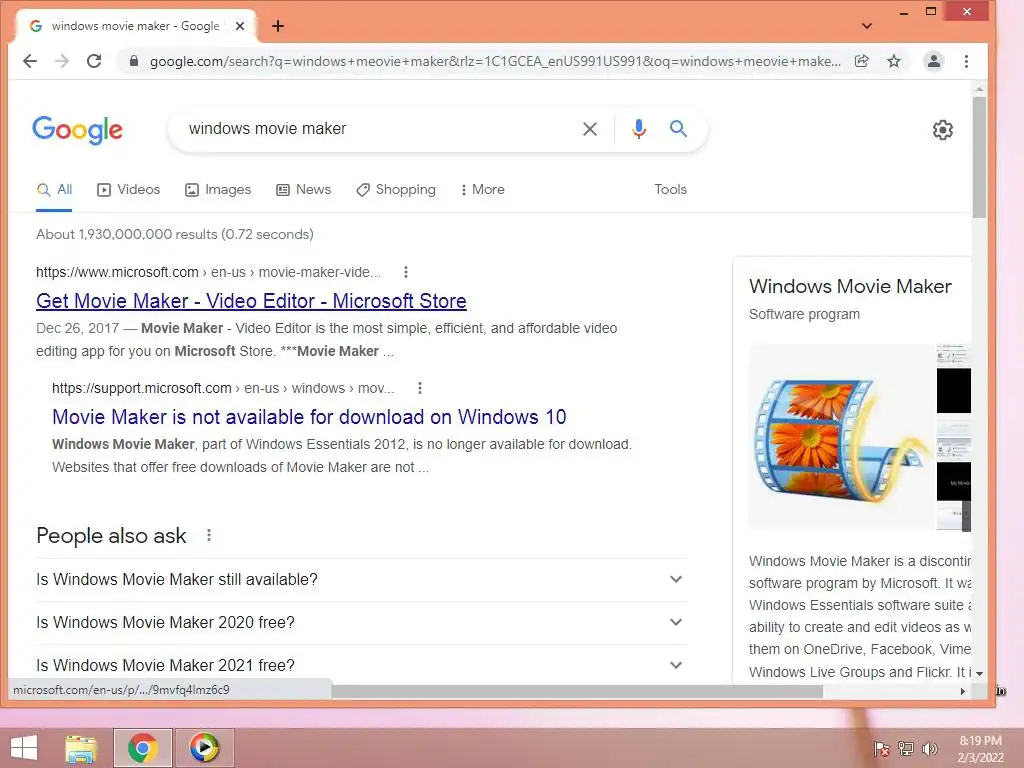
Task: Open Action Center flag tray icon
Action: [882, 749]
